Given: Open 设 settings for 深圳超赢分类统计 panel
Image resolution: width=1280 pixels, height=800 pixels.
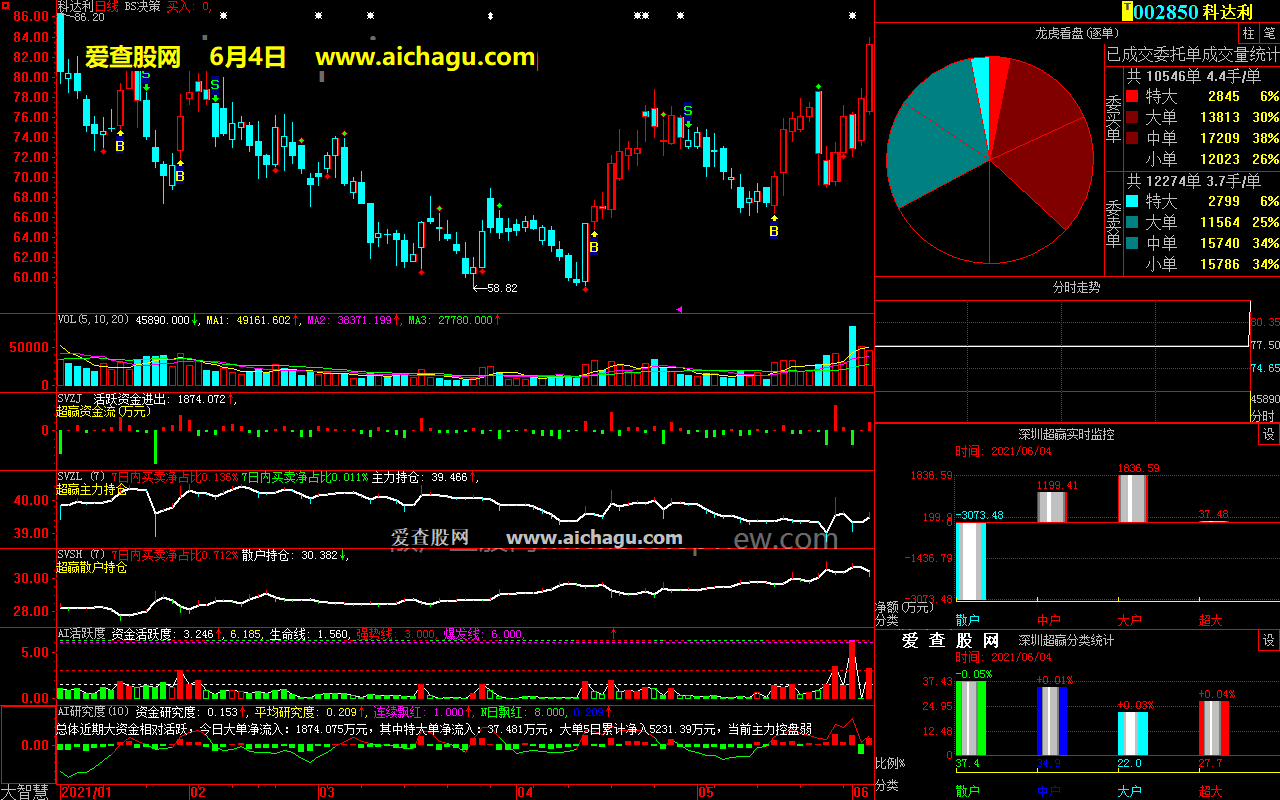Looking at the screenshot, I should click(1268, 640).
